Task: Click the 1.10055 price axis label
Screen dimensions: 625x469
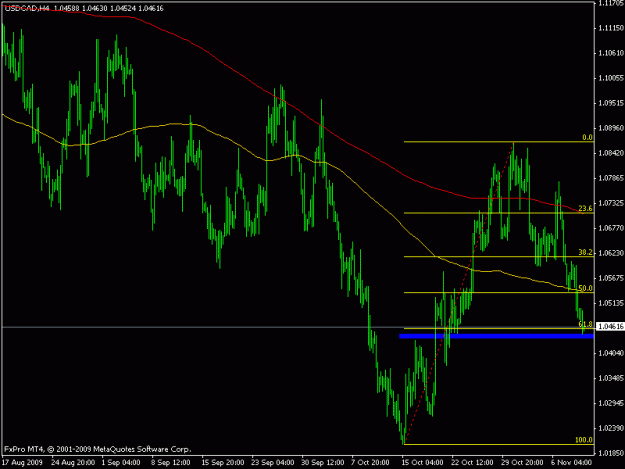Action: pyautogui.click(x=611, y=78)
